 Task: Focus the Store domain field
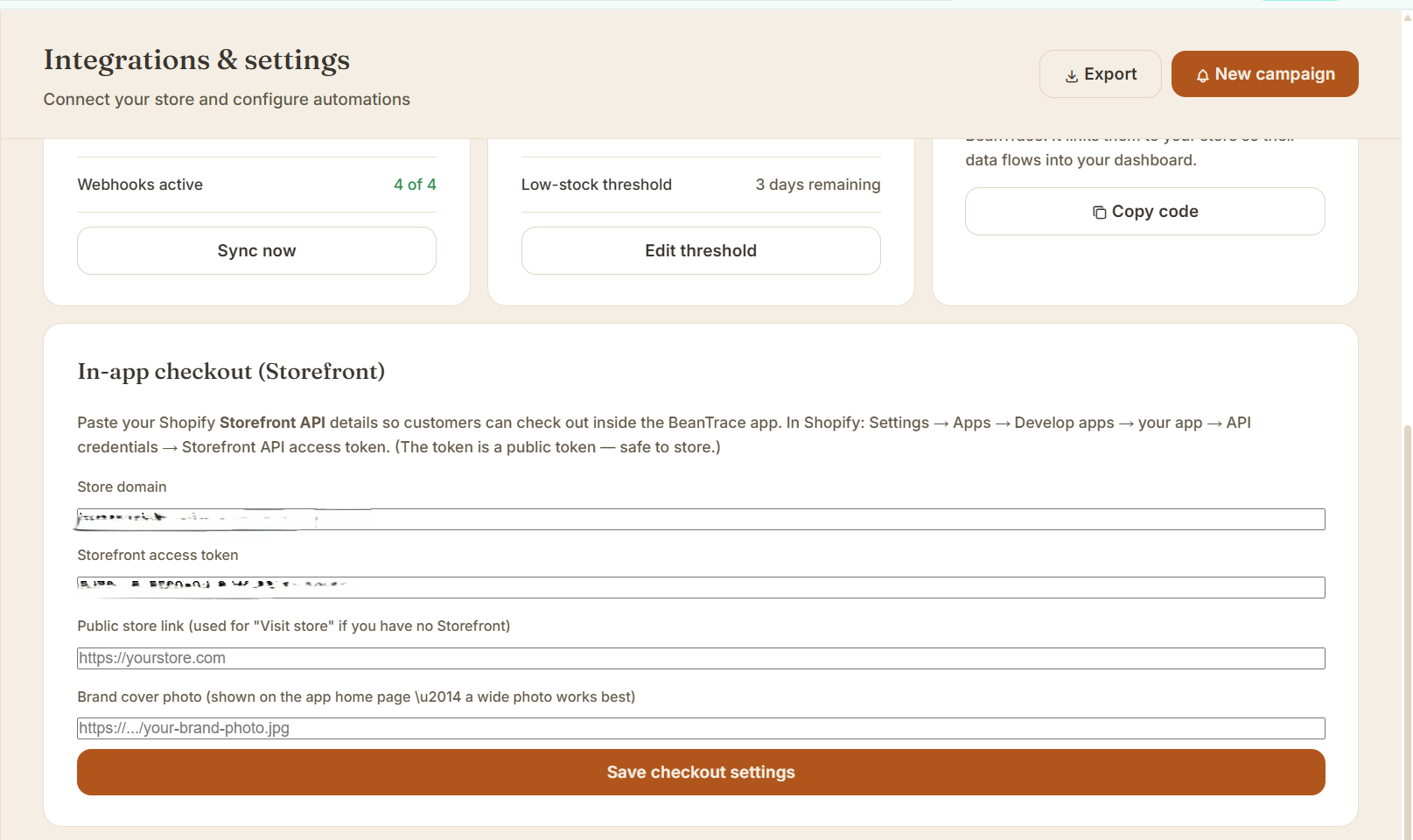pyautogui.click(x=701, y=519)
